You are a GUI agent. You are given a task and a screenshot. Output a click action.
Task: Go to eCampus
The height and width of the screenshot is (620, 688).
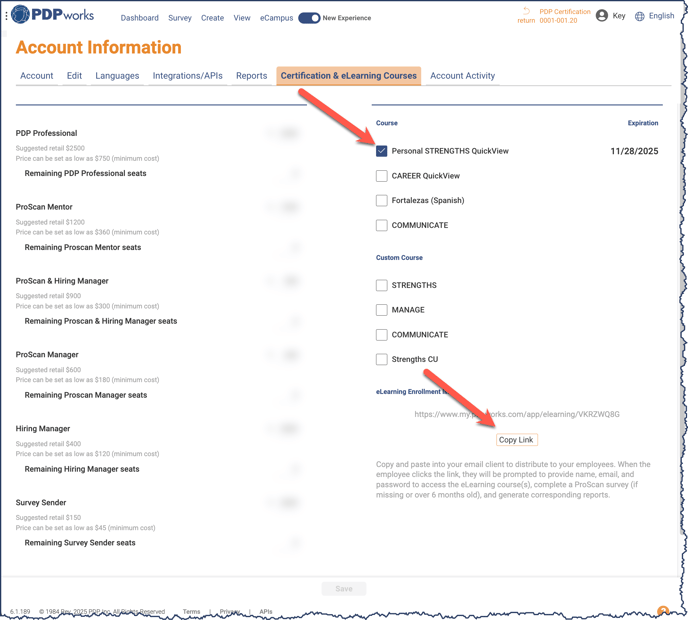coord(276,18)
